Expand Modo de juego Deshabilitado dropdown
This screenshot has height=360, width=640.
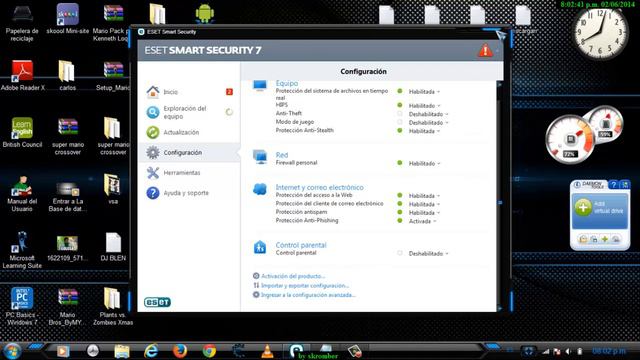point(429,123)
